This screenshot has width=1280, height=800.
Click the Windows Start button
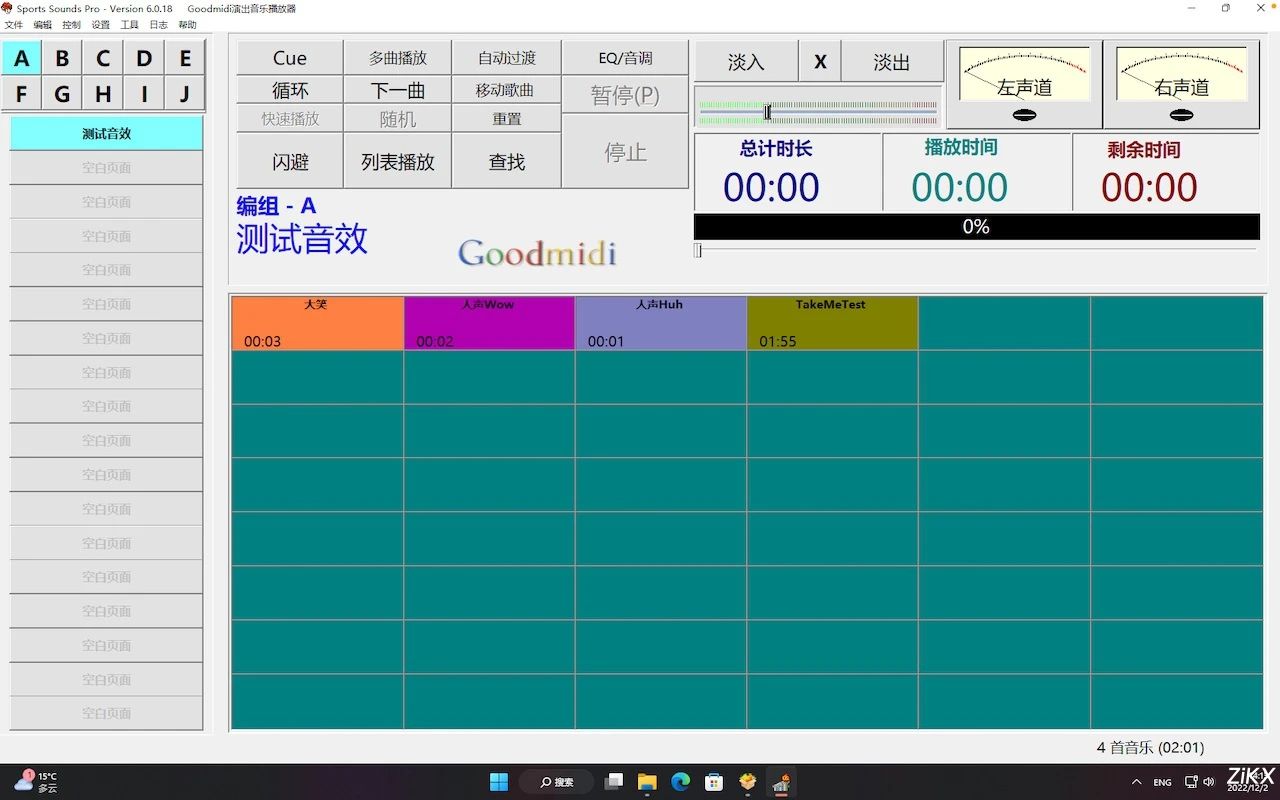[x=498, y=782]
